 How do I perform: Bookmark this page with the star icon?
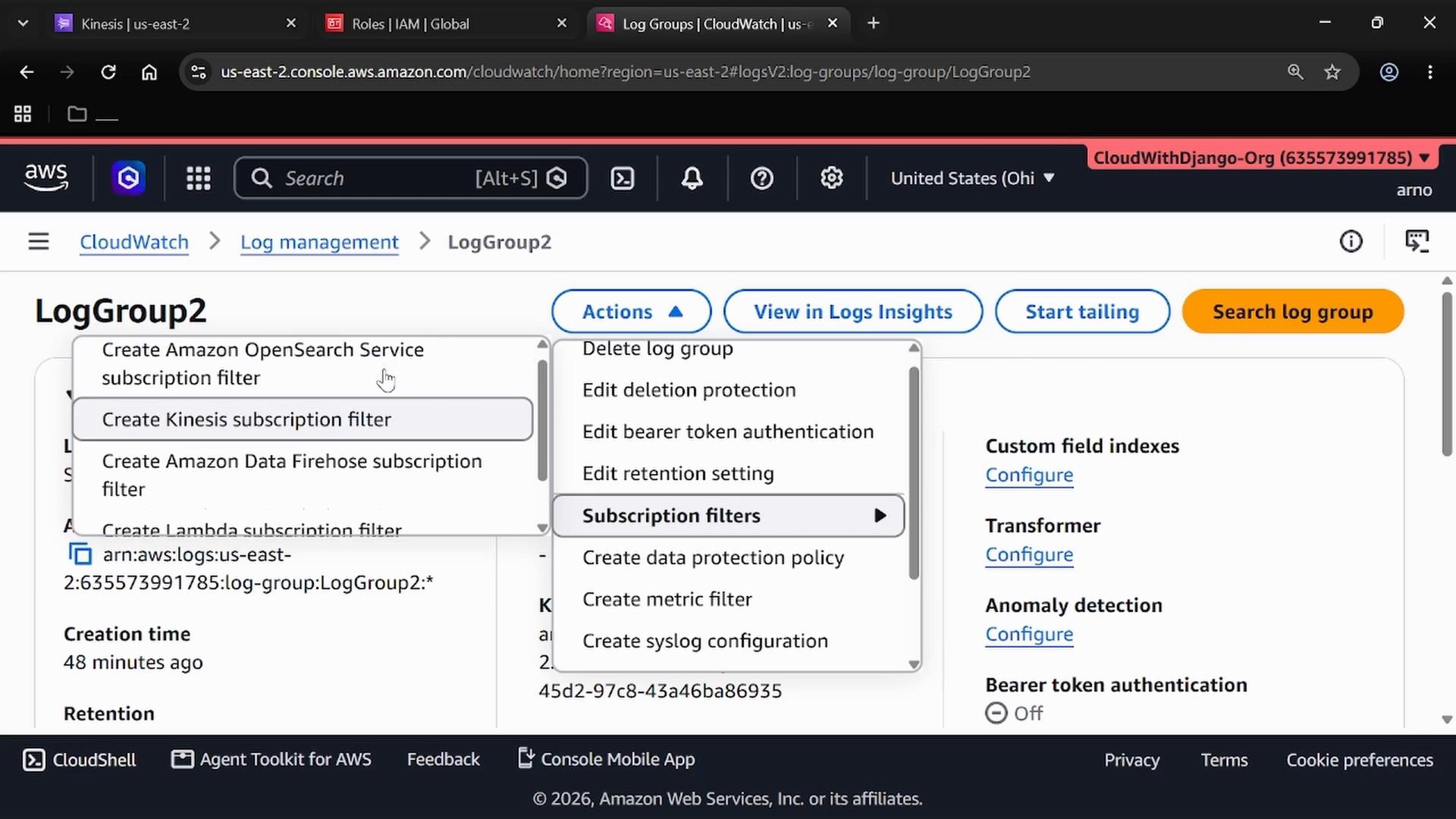[1332, 72]
